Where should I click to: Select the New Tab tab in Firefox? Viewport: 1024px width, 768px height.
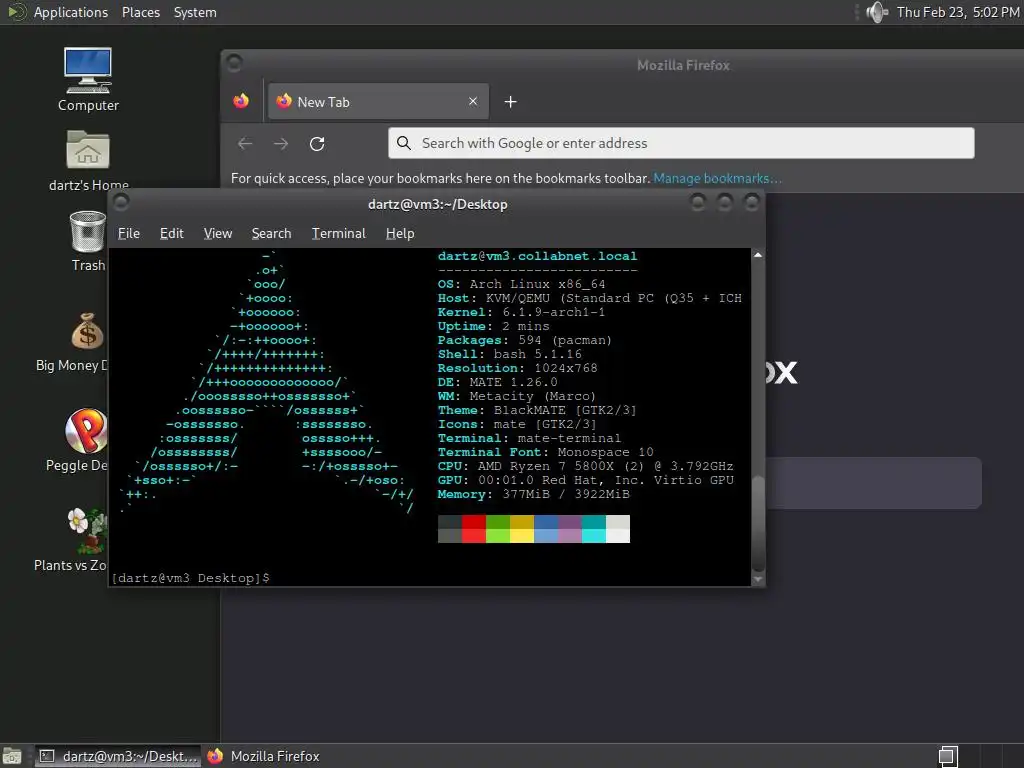[x=378, y=101]
